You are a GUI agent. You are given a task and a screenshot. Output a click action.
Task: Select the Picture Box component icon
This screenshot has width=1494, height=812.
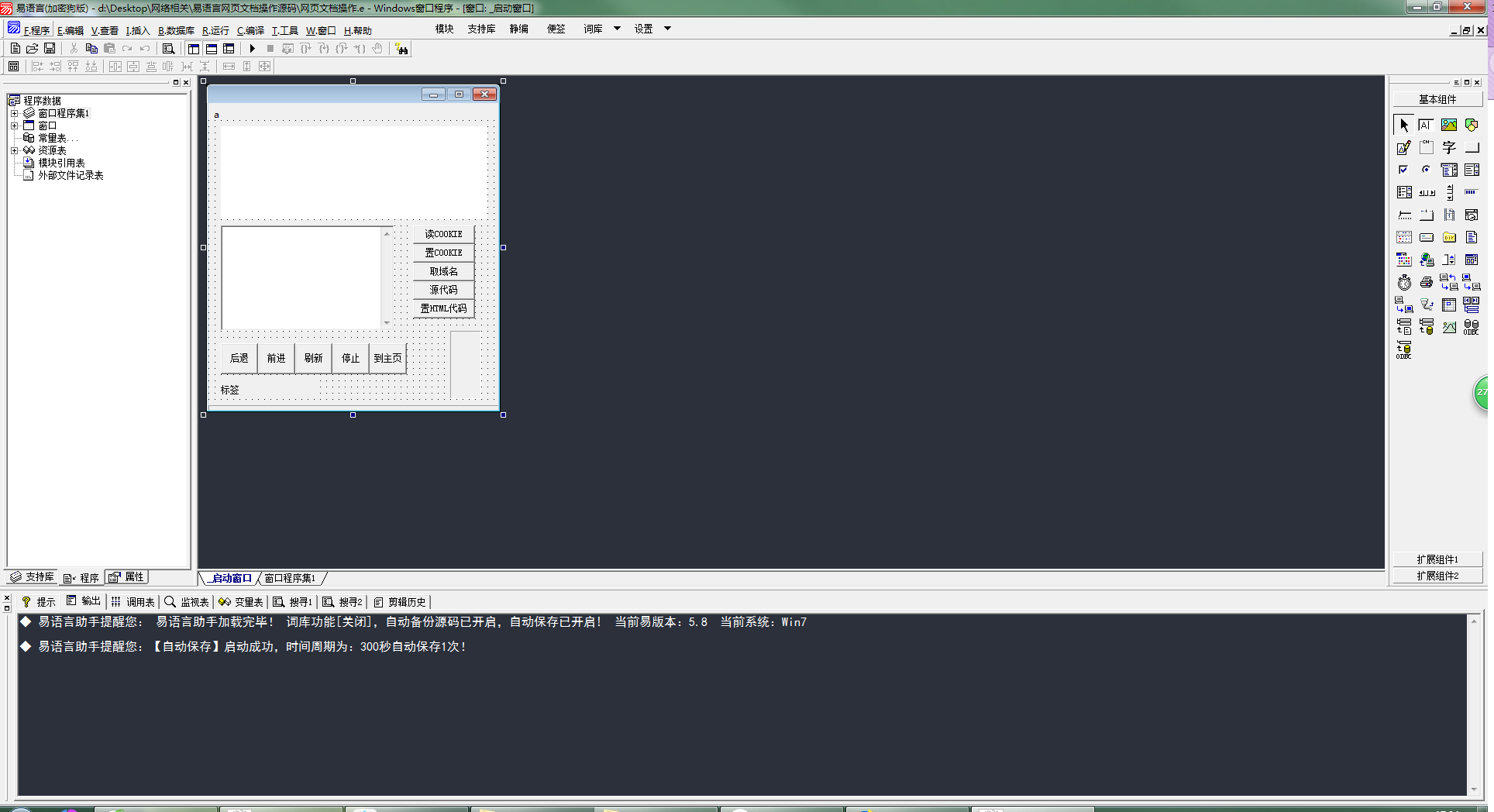[x=1449, y=125]
